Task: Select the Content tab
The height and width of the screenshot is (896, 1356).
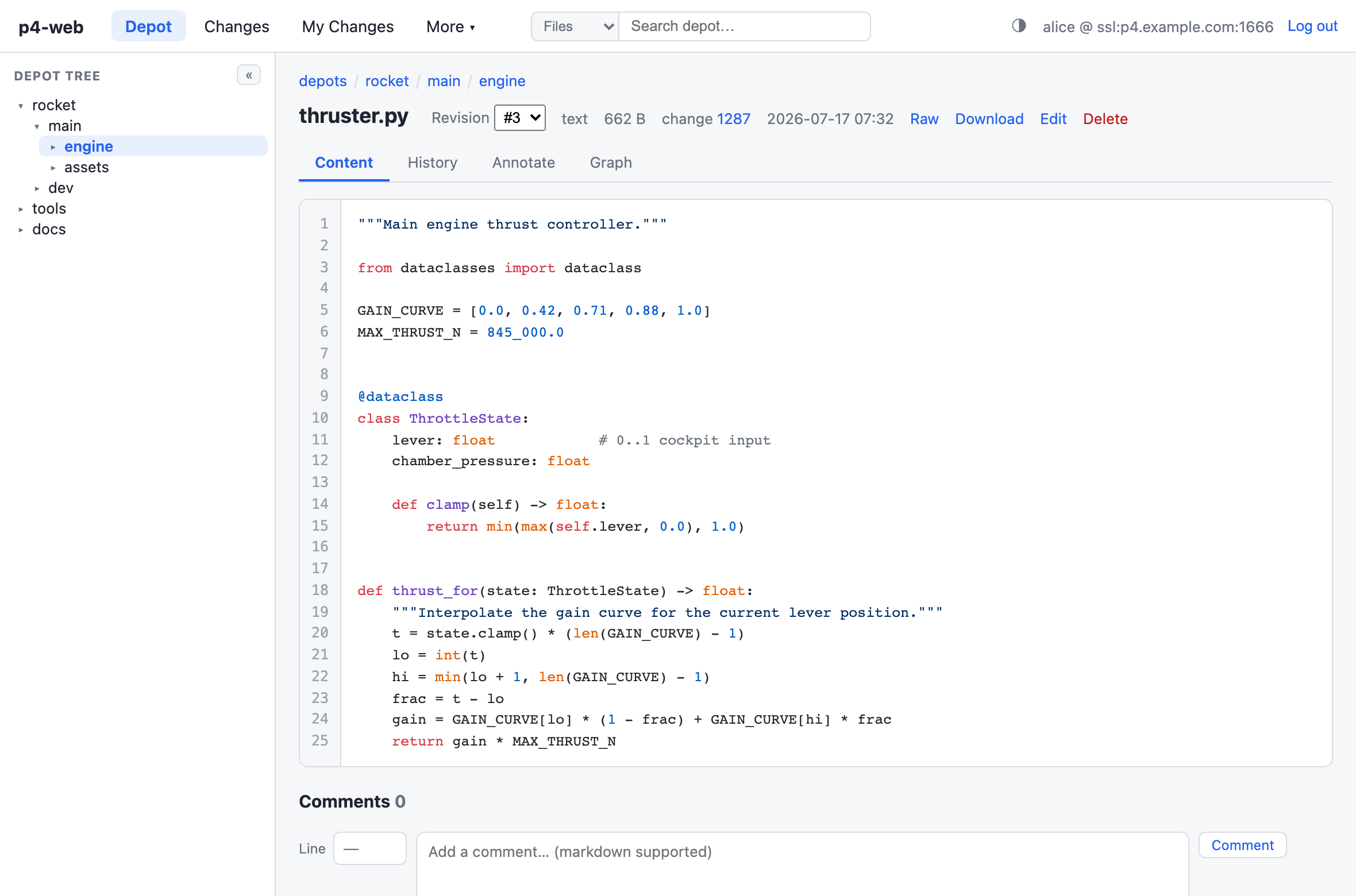Action: (344, 163)
